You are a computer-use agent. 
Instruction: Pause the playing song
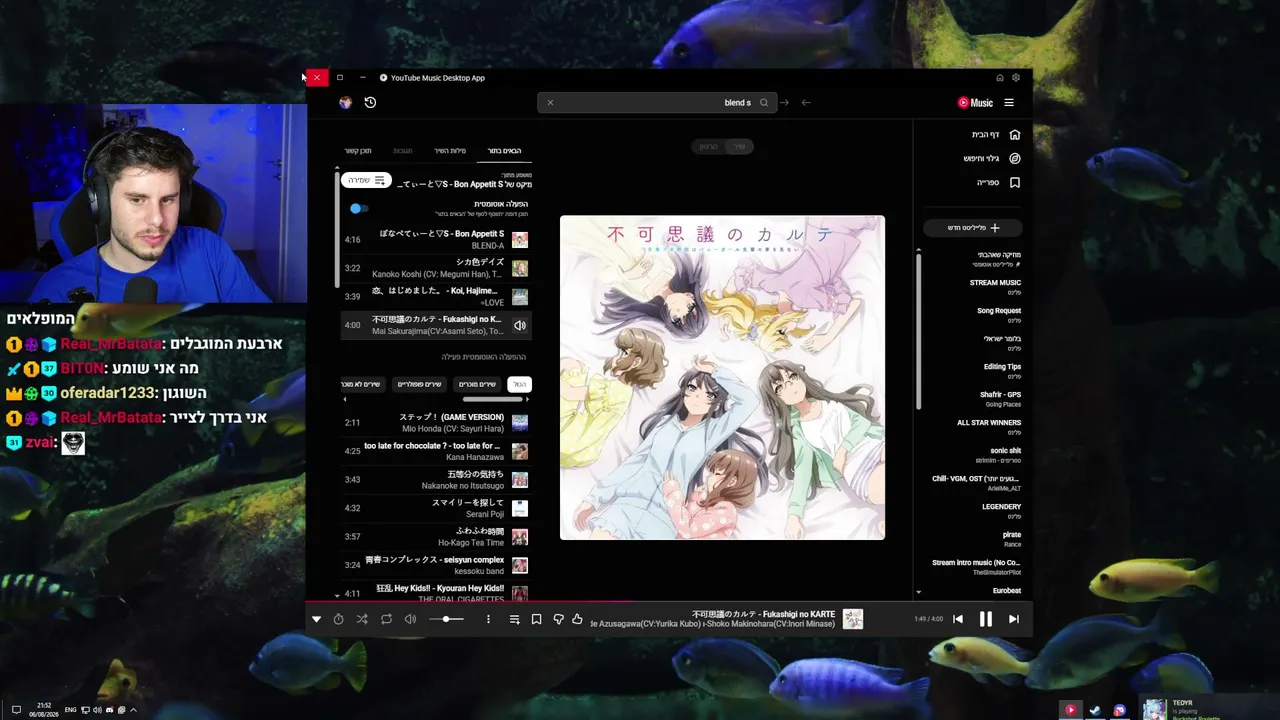986,619
